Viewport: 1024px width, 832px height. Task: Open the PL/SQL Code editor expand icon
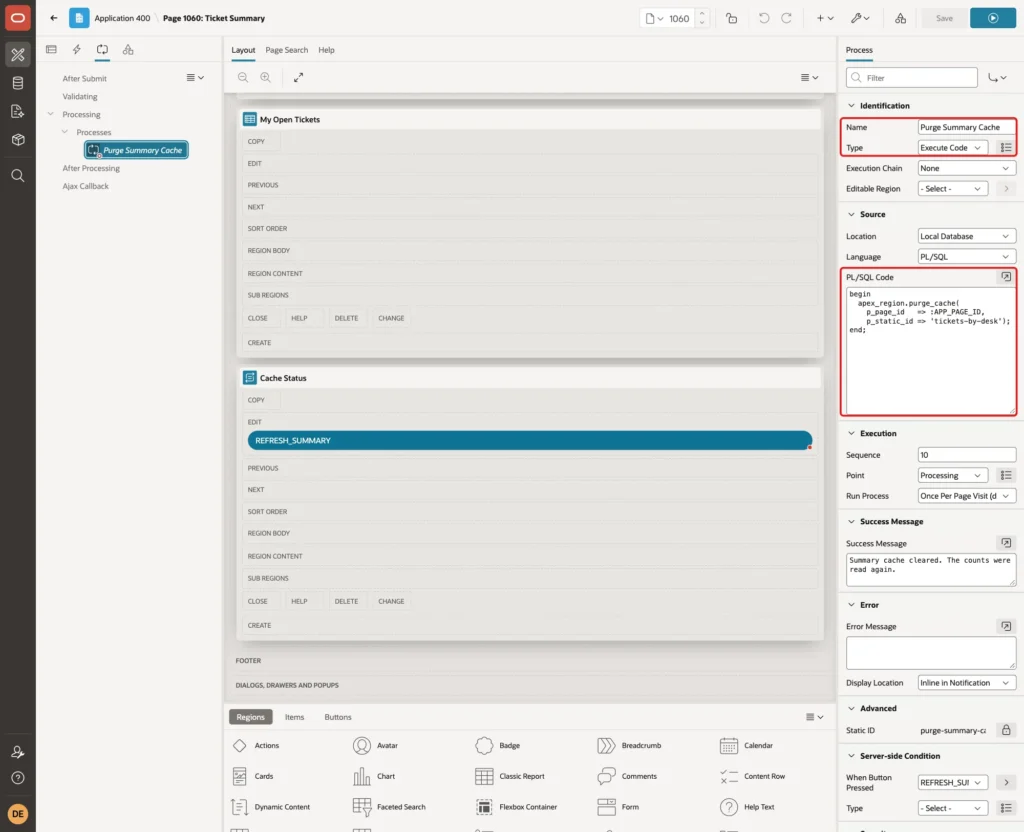pos(1006,277)
